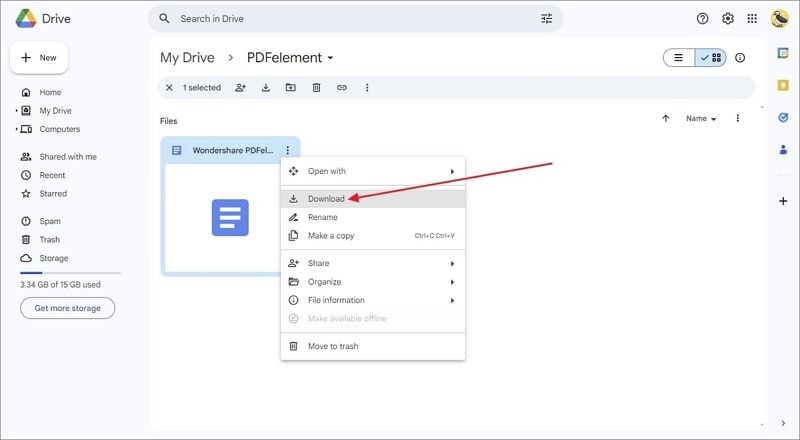Click the storage usage bar
800x440 pixels.
[70, 273]
